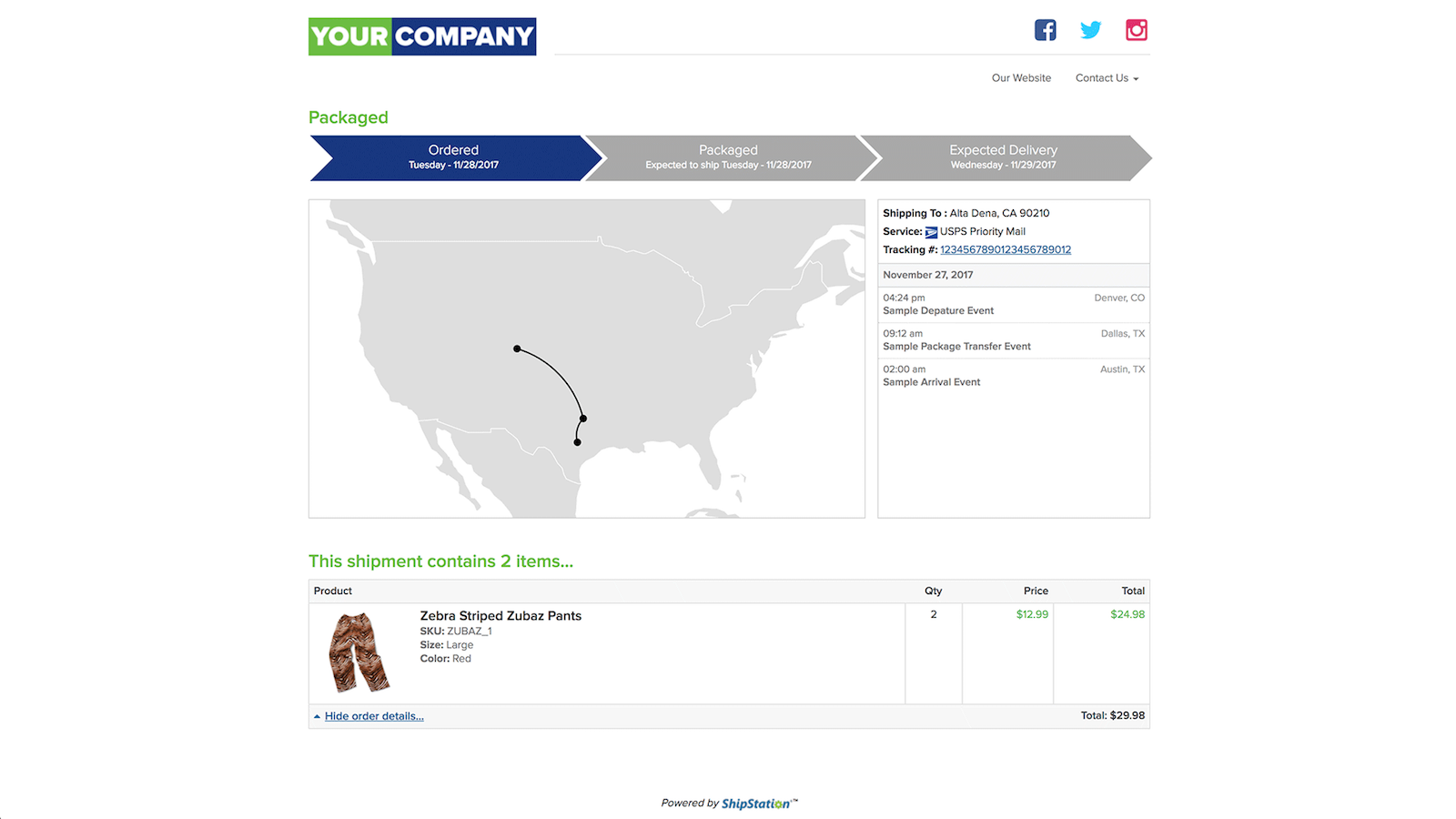The image size is (1456, 819).
Task: Open the Instagram camera icon
Action: click(1137, 30)
